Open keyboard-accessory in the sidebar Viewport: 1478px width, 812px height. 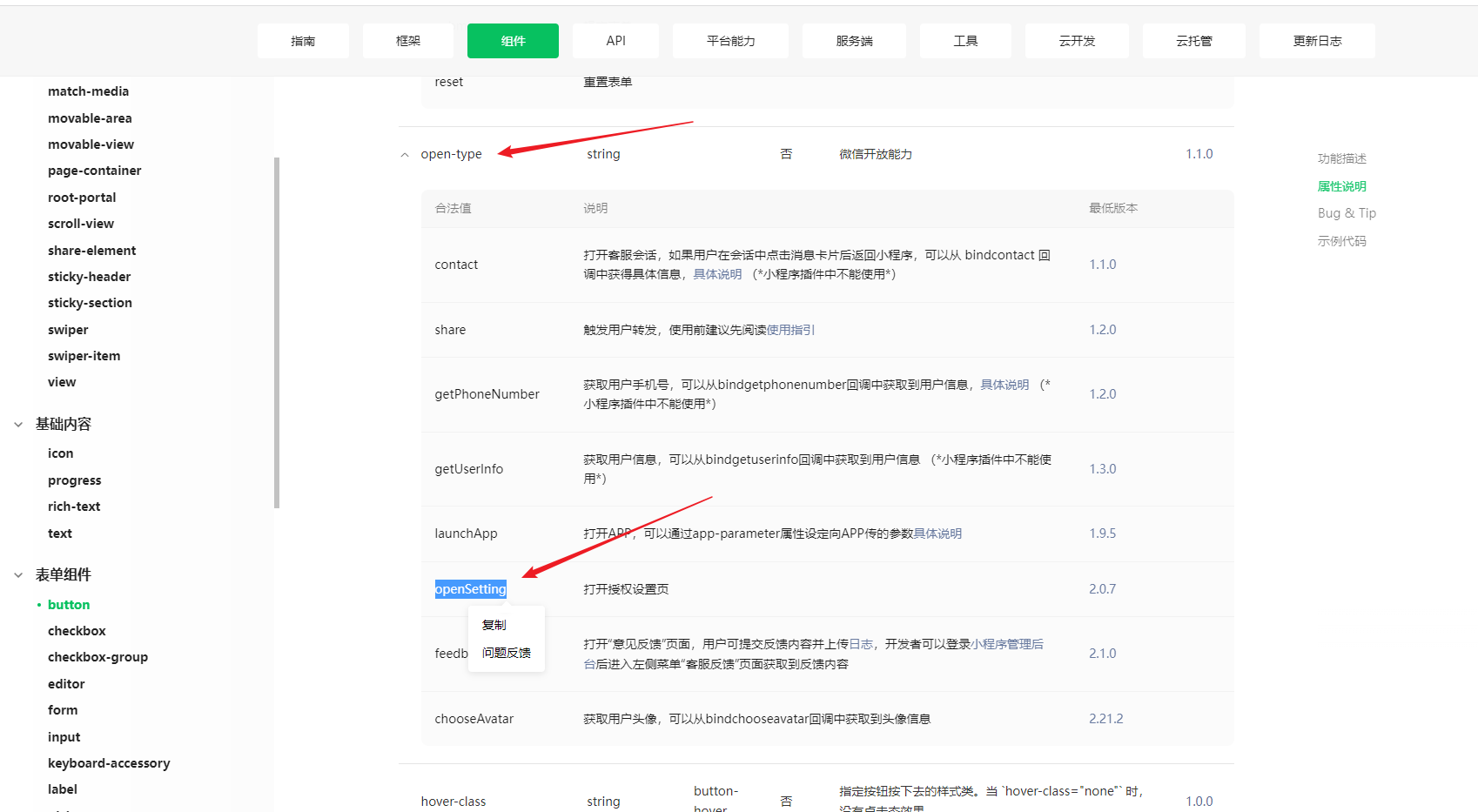(109, 763)
